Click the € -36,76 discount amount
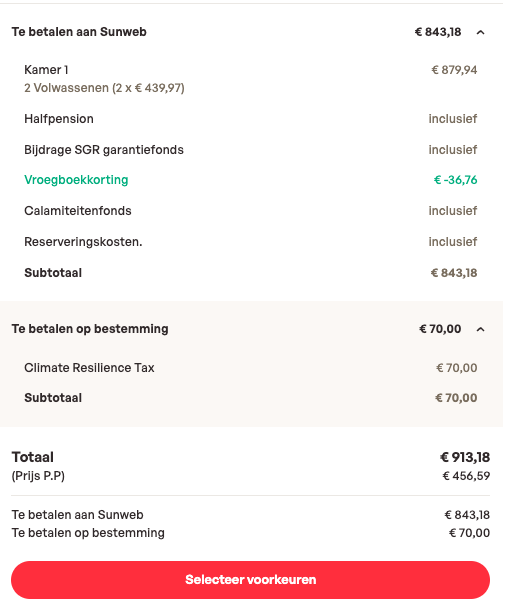Image resolution: width=511 pixels, height=612 pixels. click(x=456, y=180)
